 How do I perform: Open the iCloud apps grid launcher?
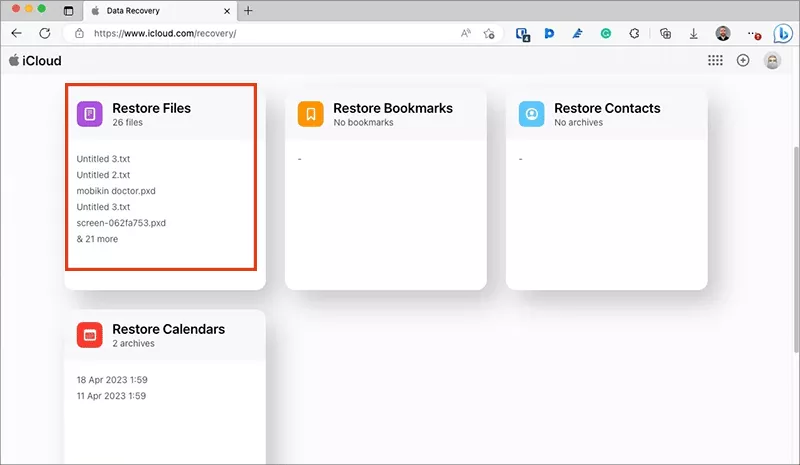pyautogui.click(x=715, y=60)
